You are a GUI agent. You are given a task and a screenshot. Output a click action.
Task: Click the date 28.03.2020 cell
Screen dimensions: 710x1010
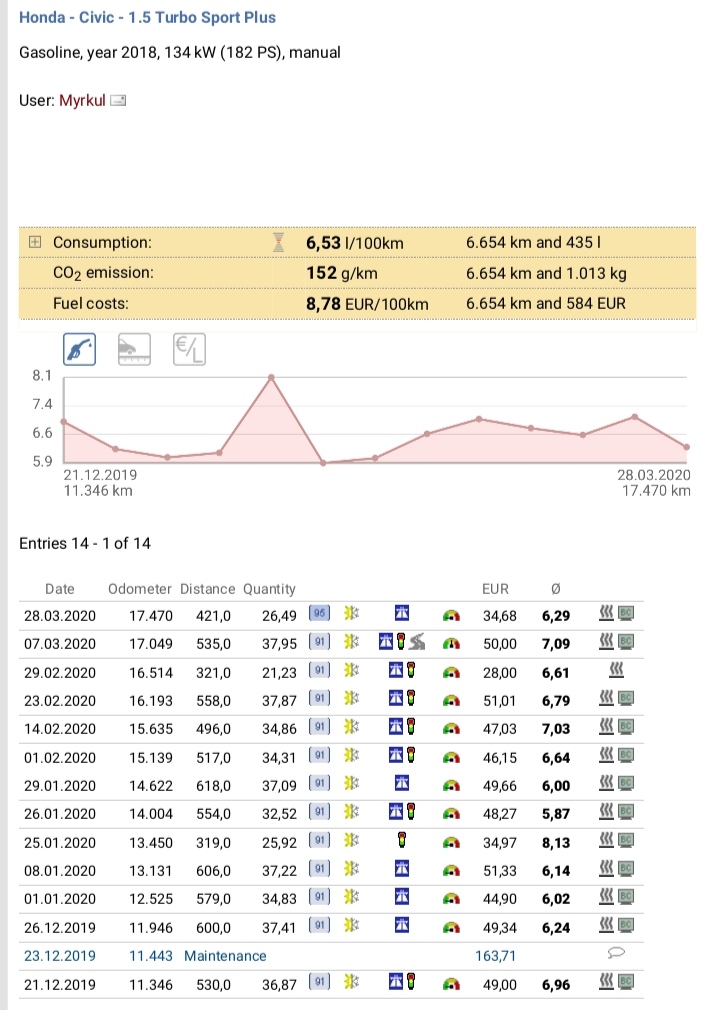[x=60, y=616]
